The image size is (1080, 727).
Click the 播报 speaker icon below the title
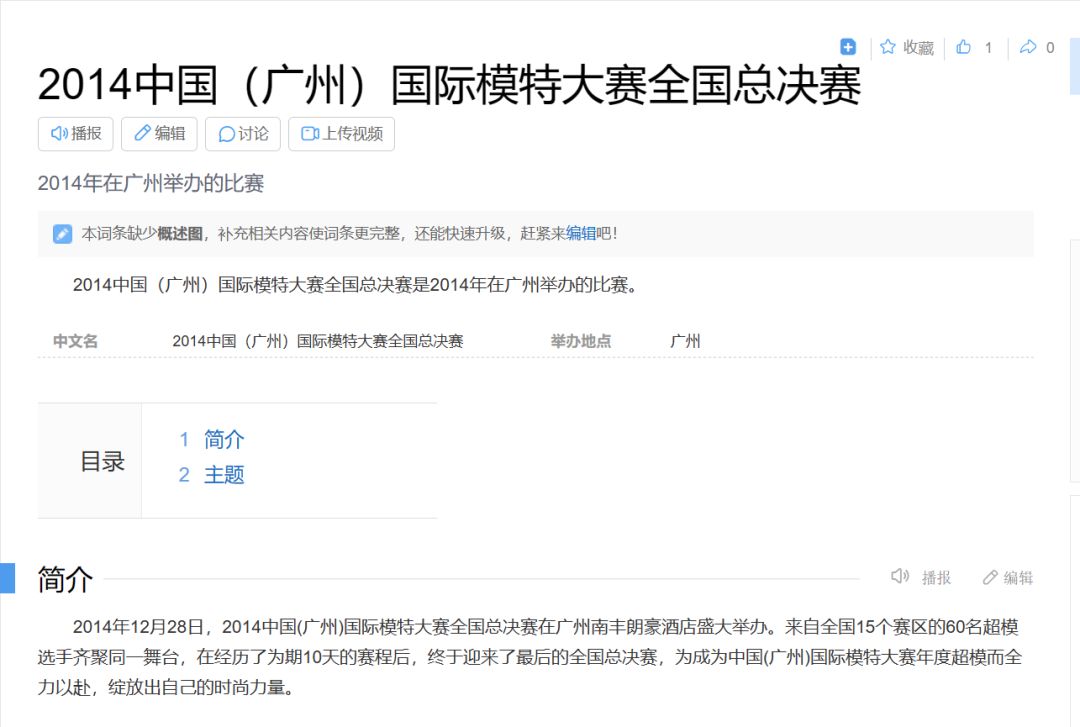57,134
